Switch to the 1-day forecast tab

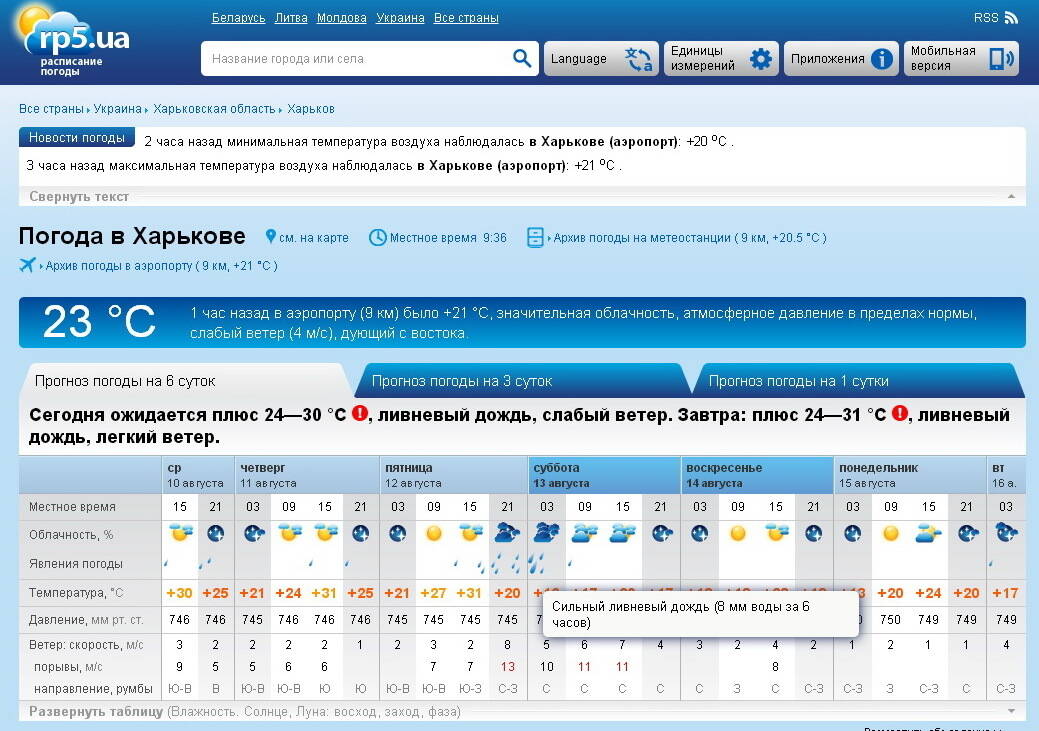pyautogui.click(x=798, y=381)
